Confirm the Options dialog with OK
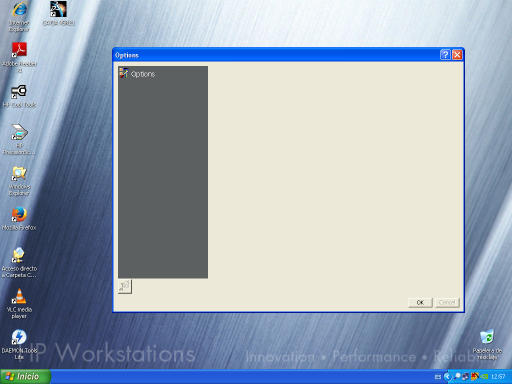This screenshot has height=384, width=512. 420,303
